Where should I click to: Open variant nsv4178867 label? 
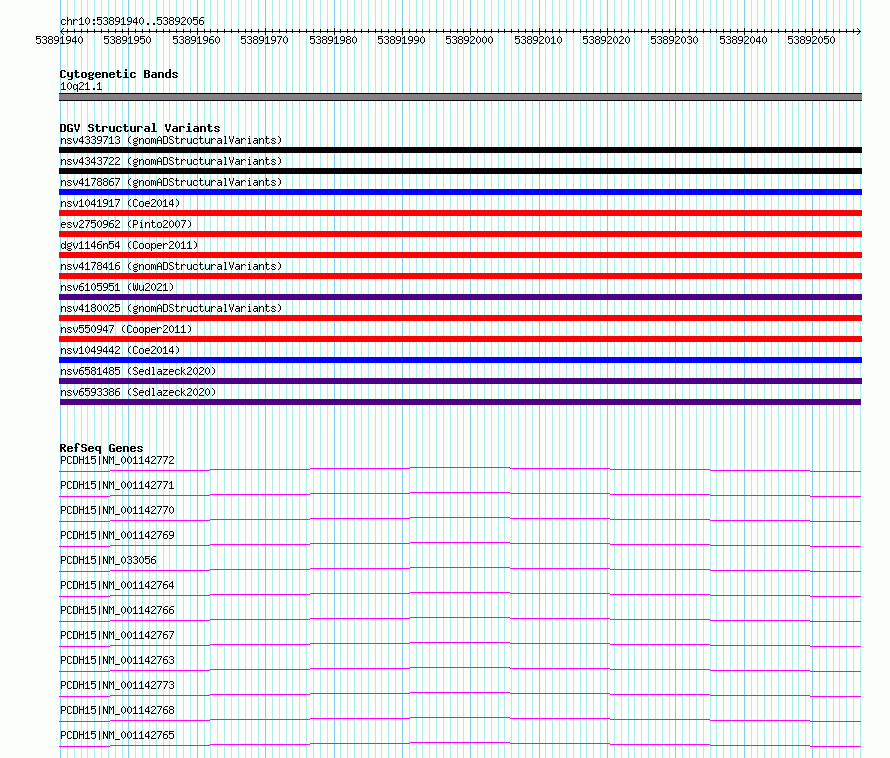pos(171,182)
